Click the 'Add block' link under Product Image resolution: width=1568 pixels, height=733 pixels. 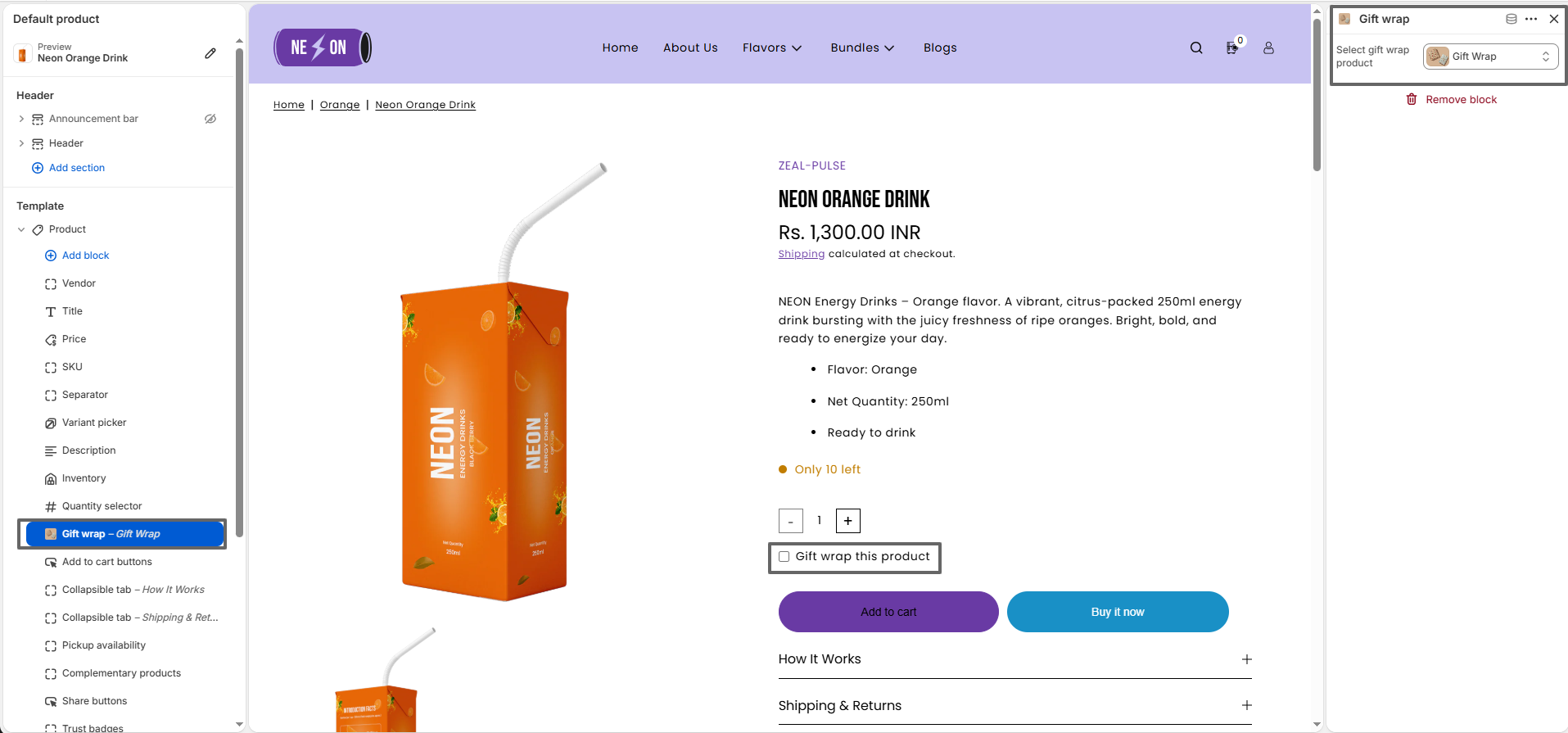85,256
